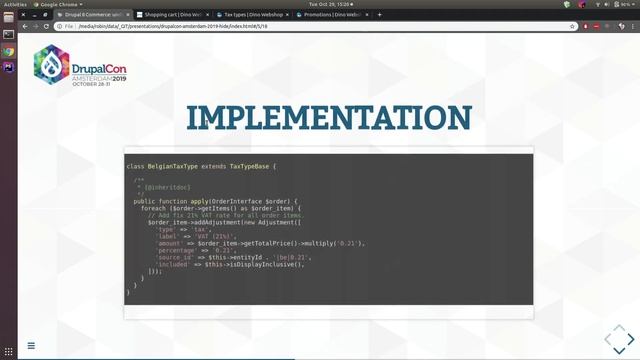The image size is (640, 360).
Task: Click the addAdjustment code line
Action: tap(224, 222)
